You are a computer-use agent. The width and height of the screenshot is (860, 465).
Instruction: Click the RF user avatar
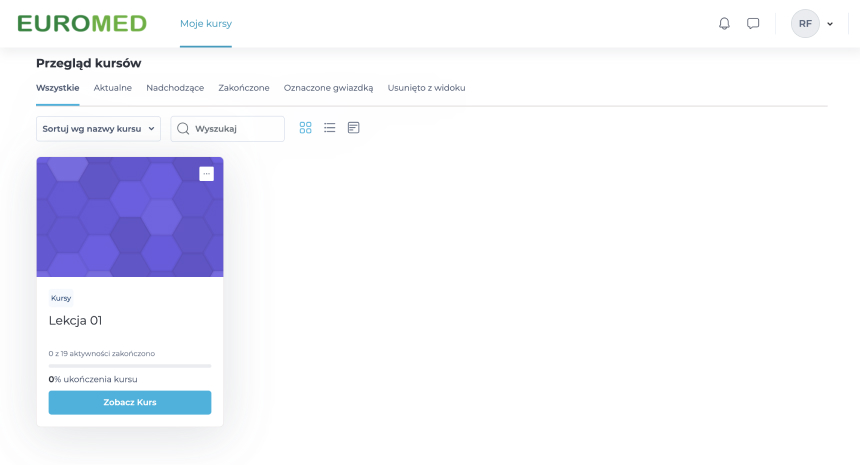(805, 23)
